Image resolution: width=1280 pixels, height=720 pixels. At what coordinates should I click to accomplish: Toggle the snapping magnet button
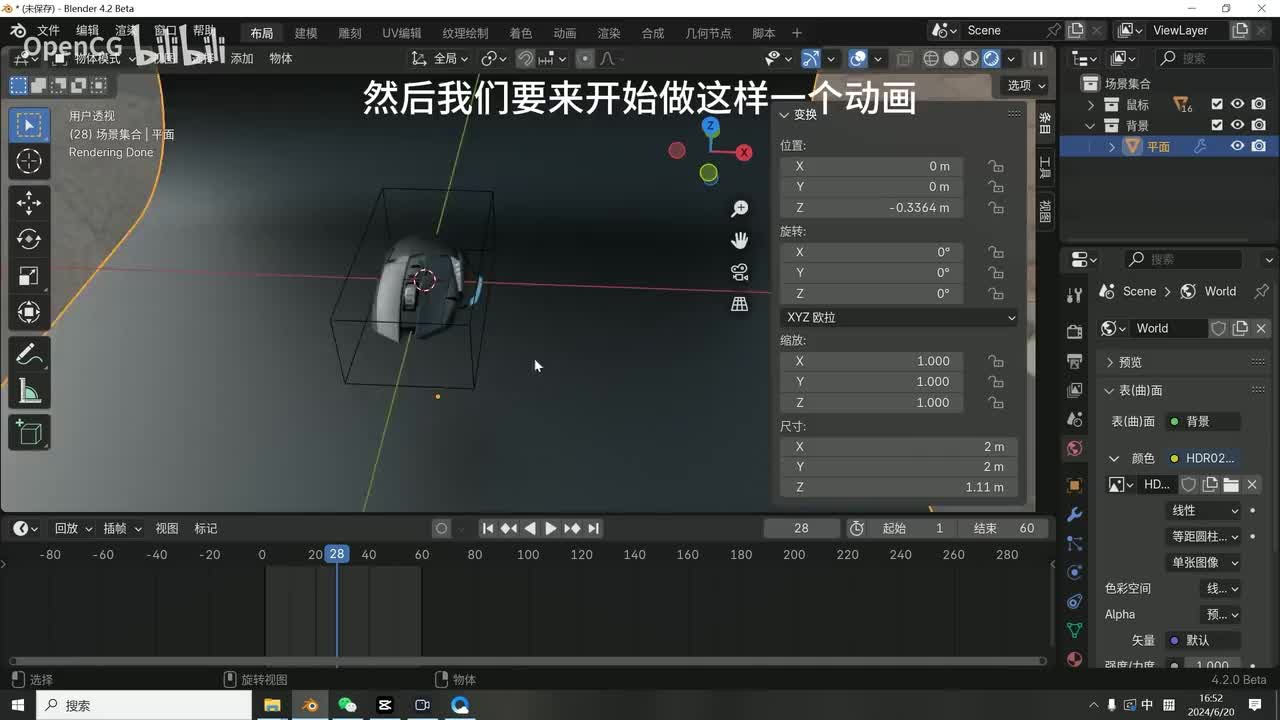coord(525,58)
